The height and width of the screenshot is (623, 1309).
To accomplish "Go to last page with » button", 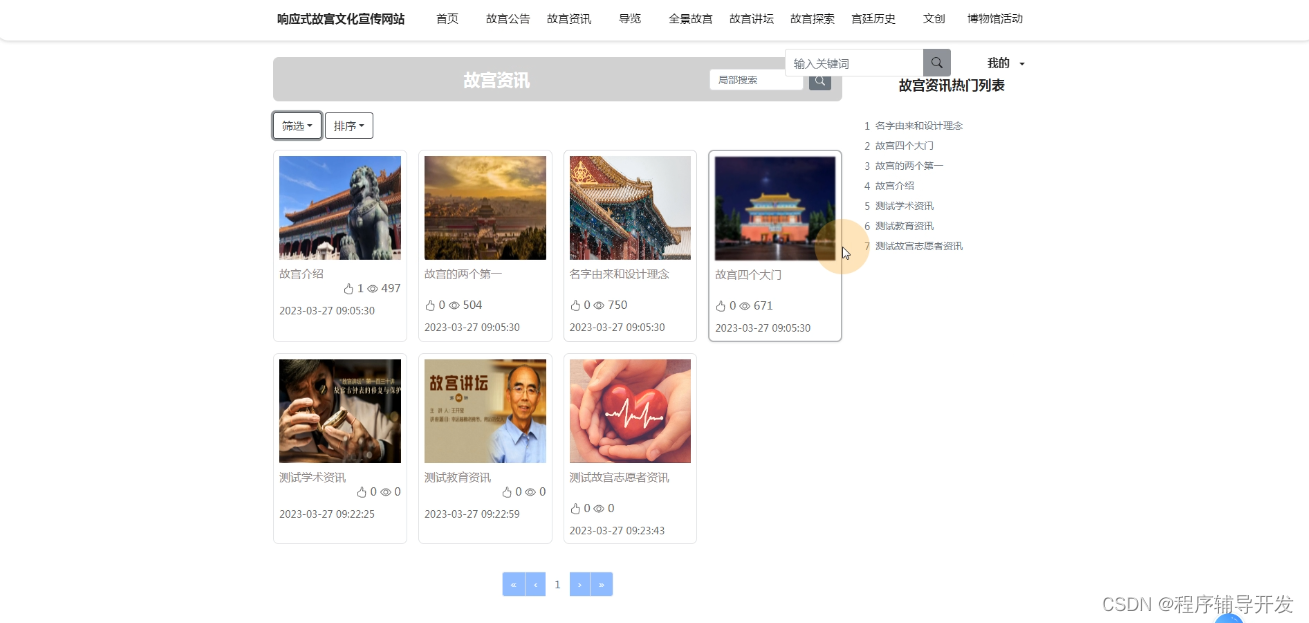I will click(x=602, y=584).
